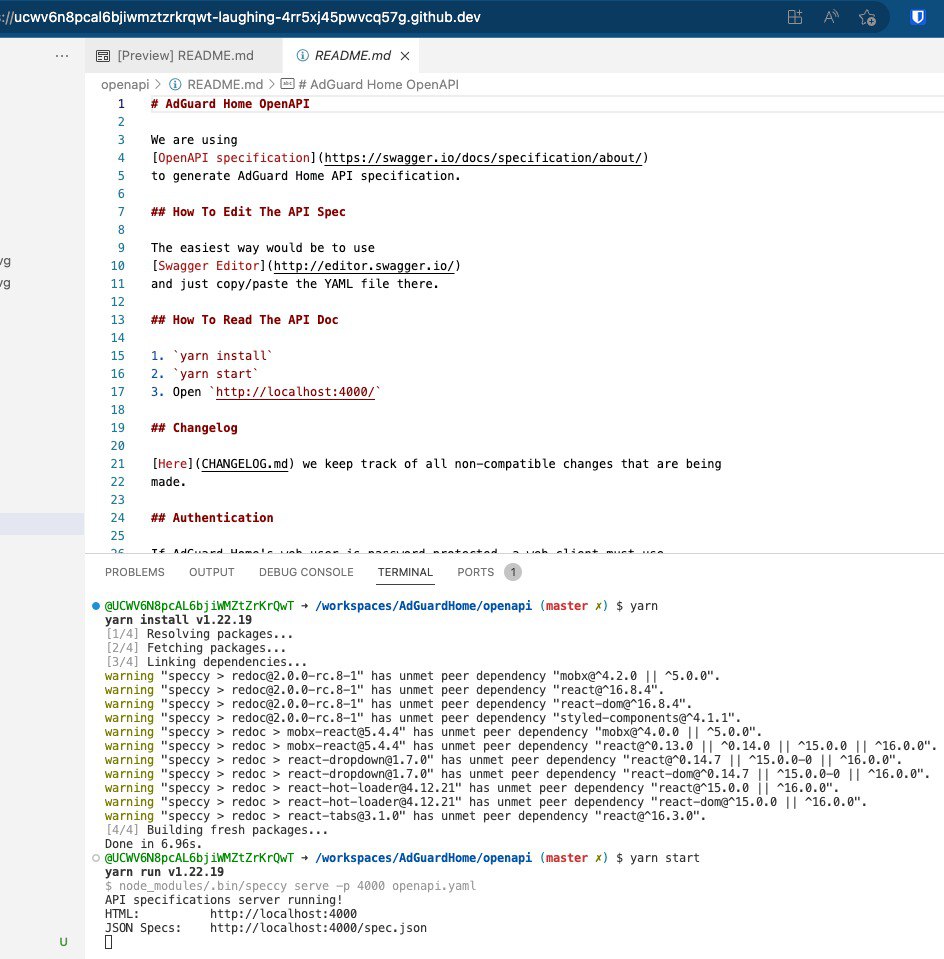Screen dimensions: 944x959
Task: Expand the openapi breadcrumb folder
Action: pyautogui.click(x=125, y=85)
